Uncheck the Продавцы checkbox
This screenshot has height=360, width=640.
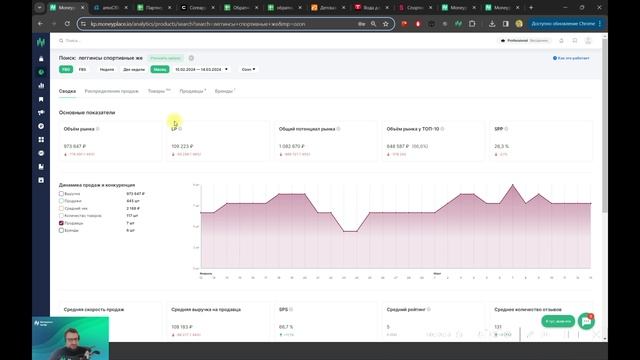click(61, 223)
